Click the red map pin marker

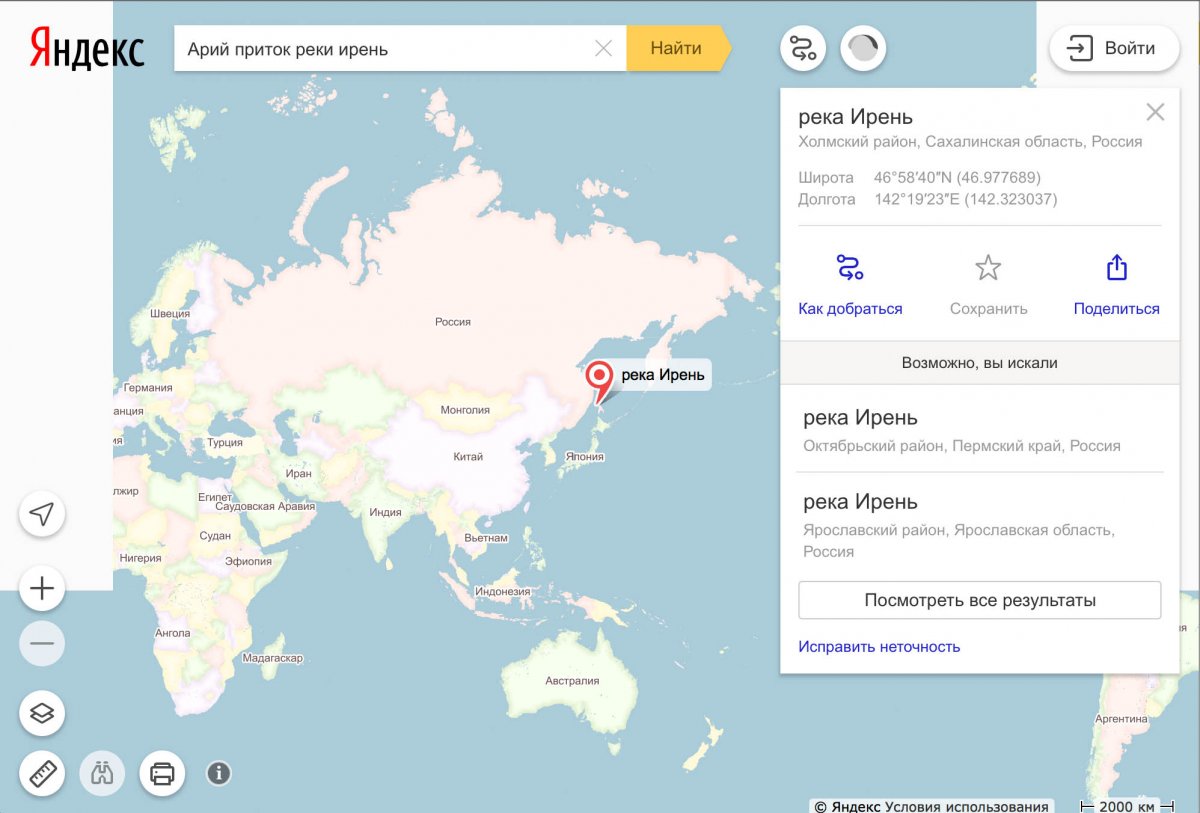point(599,381)
